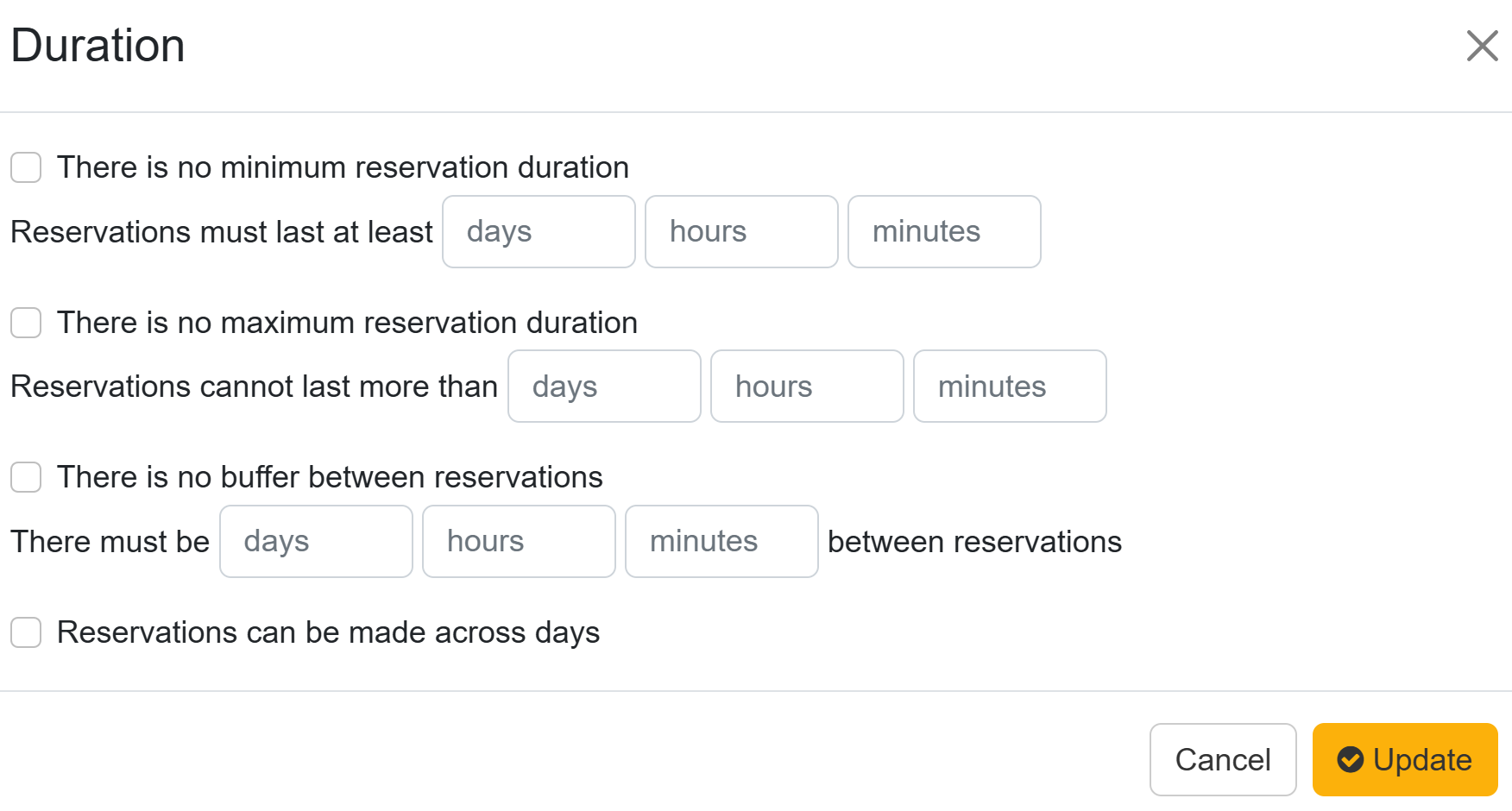Select the buffer days input

tap(316, 542)
